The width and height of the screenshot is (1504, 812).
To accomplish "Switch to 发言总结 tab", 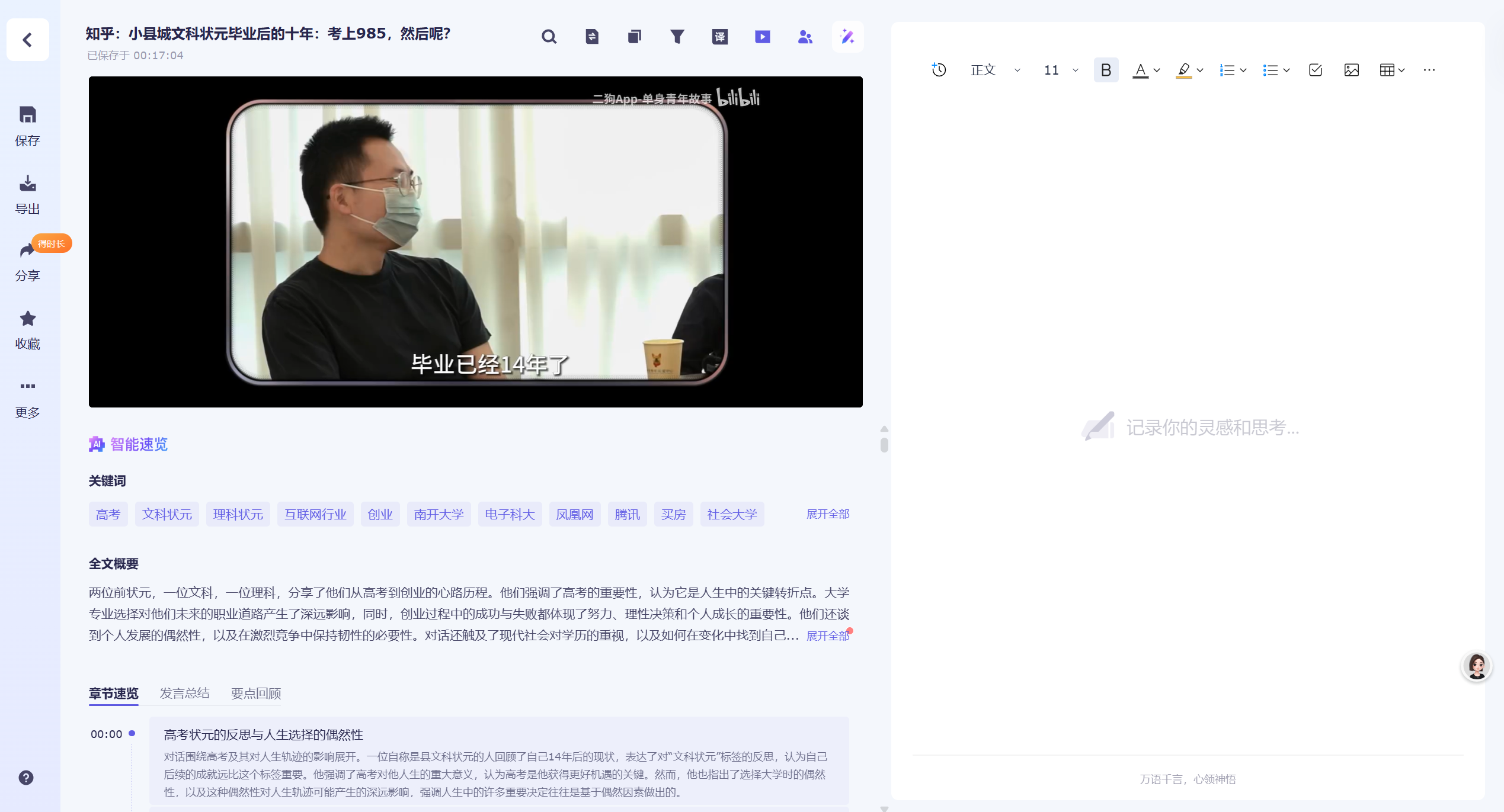I will coord(184,693).
